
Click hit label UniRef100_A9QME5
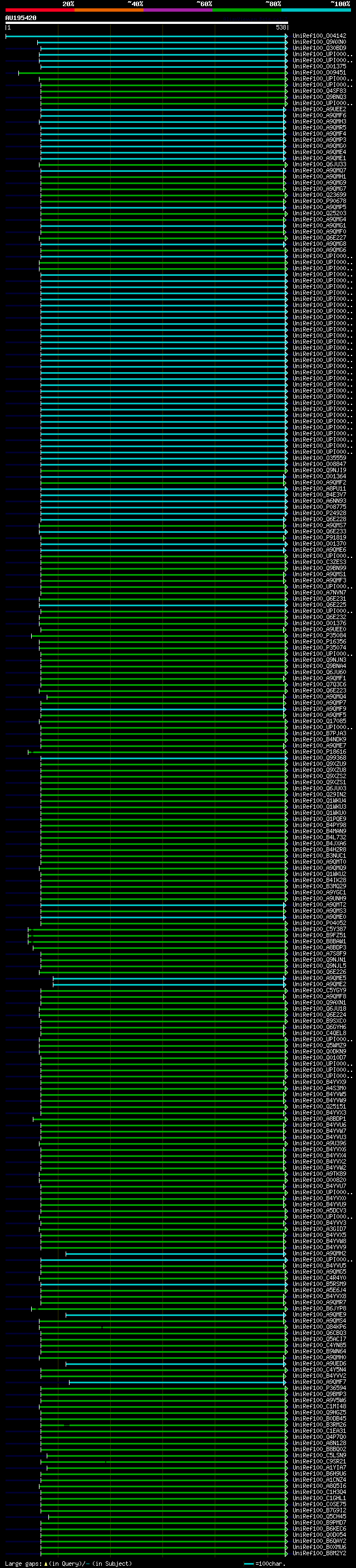(319, 978)
